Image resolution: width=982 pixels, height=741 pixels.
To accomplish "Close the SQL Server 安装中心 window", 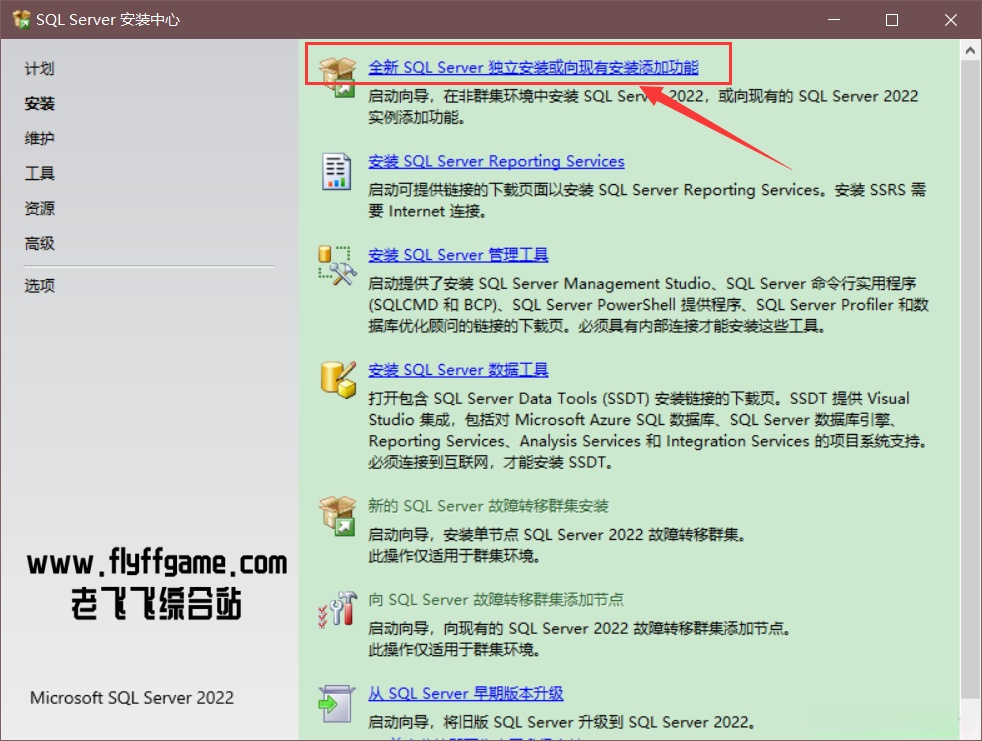I will tap(951, 19).
